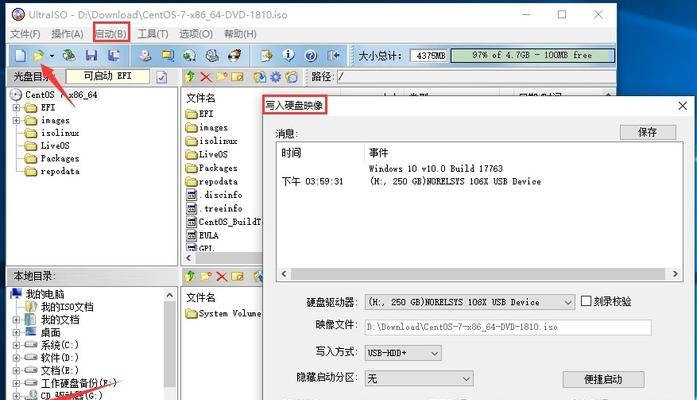This screenshot has height=400, width=697.
Task: Click the disc capacity bar 97% of 4.7GB
Action: 533,56
